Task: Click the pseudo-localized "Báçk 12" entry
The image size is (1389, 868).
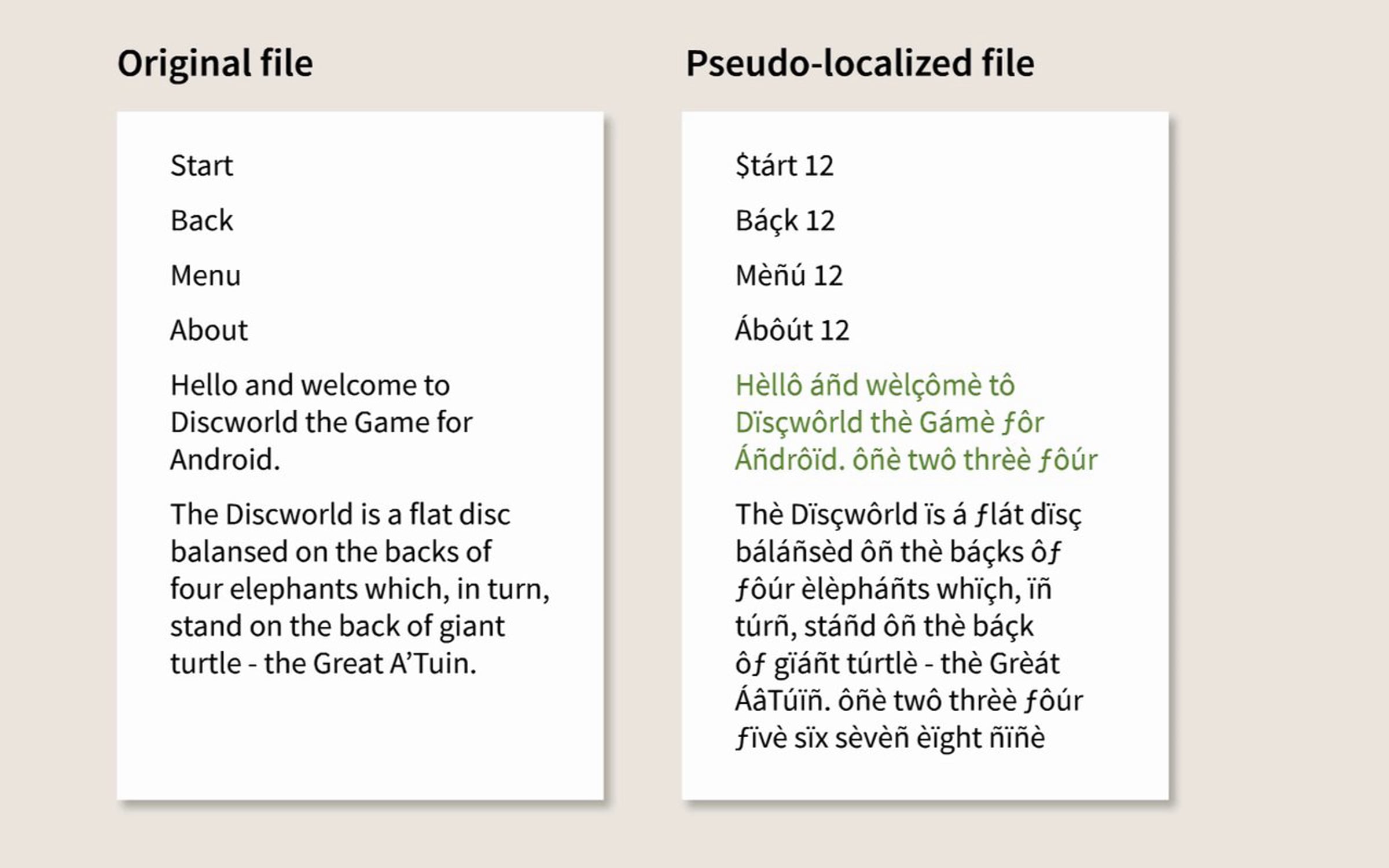Action: pyautogui.click(x=785, y=221)
